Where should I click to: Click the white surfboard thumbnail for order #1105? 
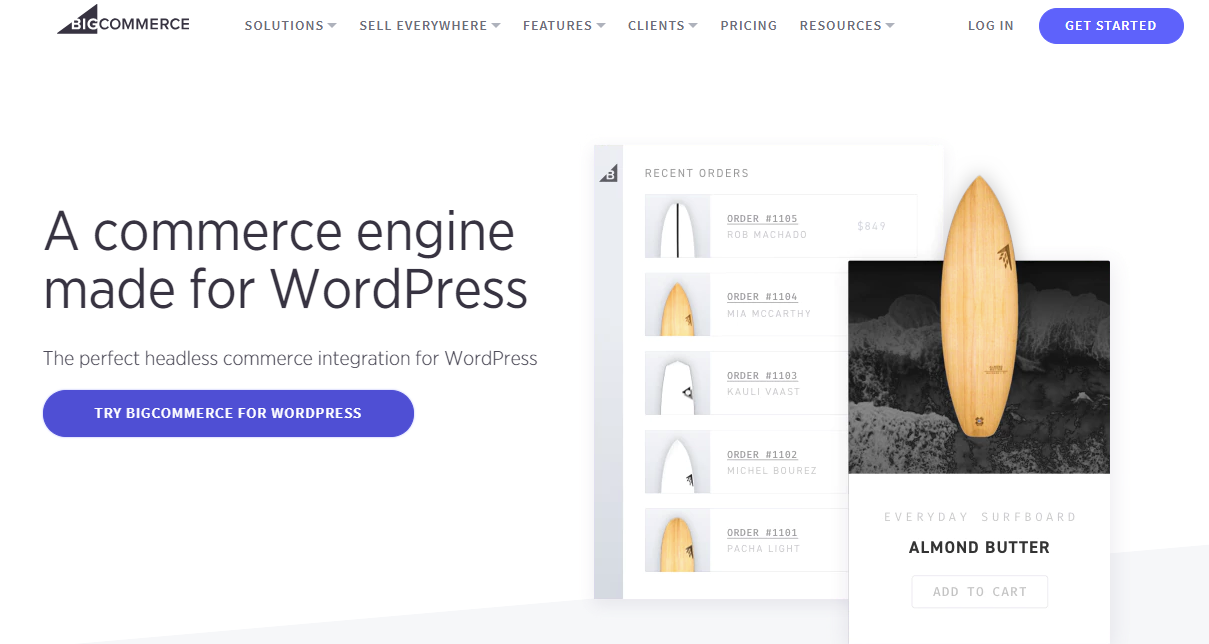pyautogui.click(x=677, y=227)
